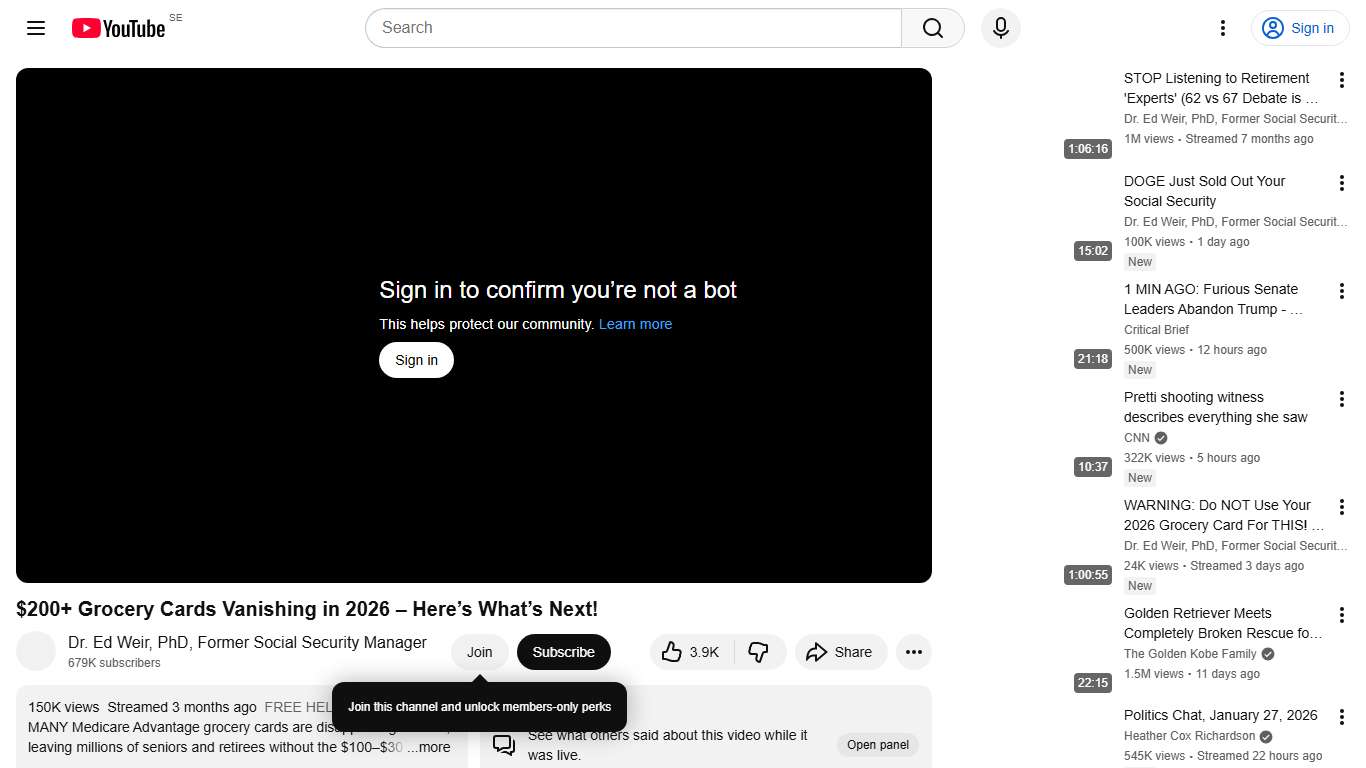
Task: Open more video actions with the ellipsis icon
Action: (913, 652)
